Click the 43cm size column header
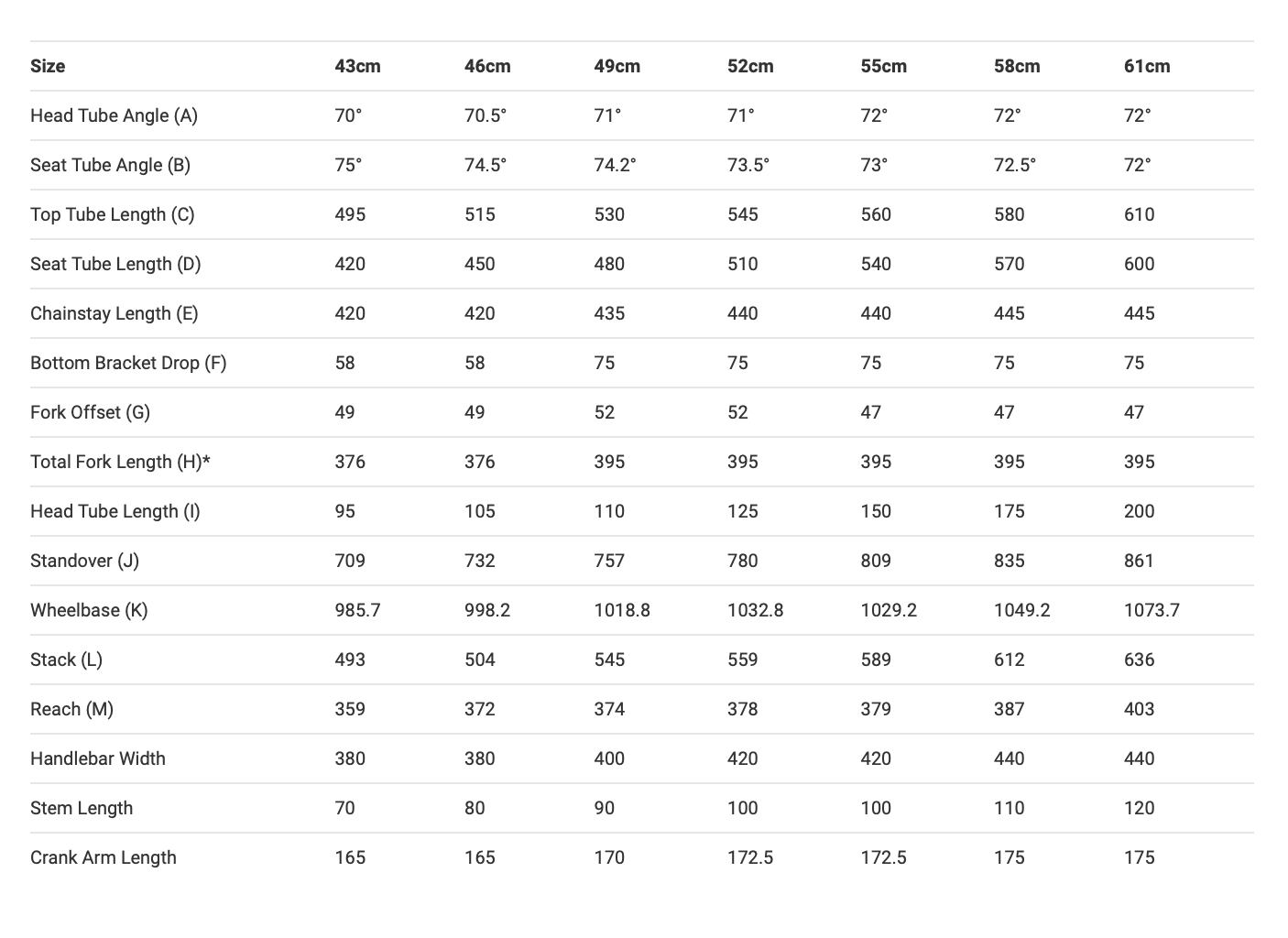The height and width of the screenshot is (938, 1288). [x=357, y=66]
